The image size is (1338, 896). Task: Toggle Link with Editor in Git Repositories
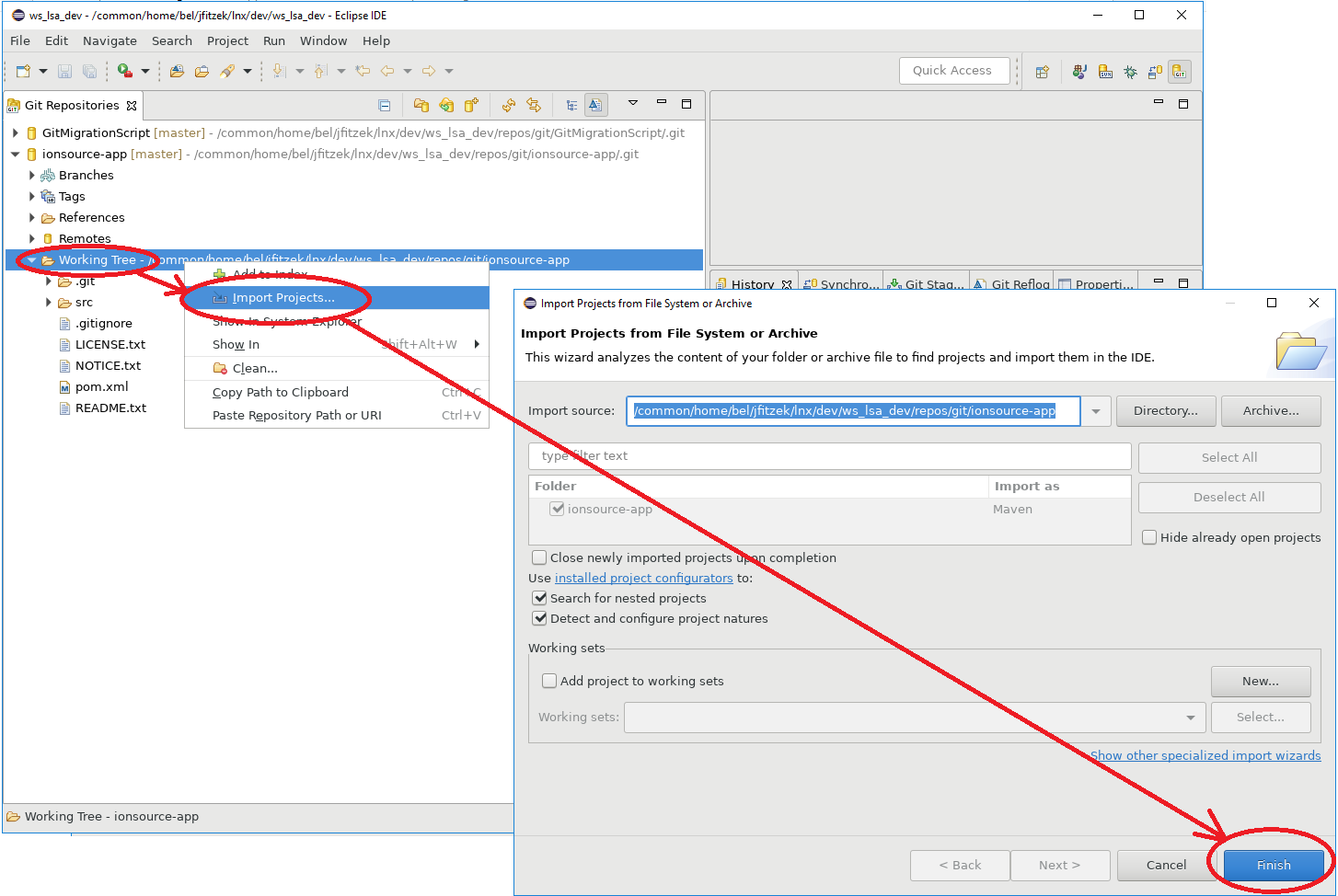tap(533, 105)
